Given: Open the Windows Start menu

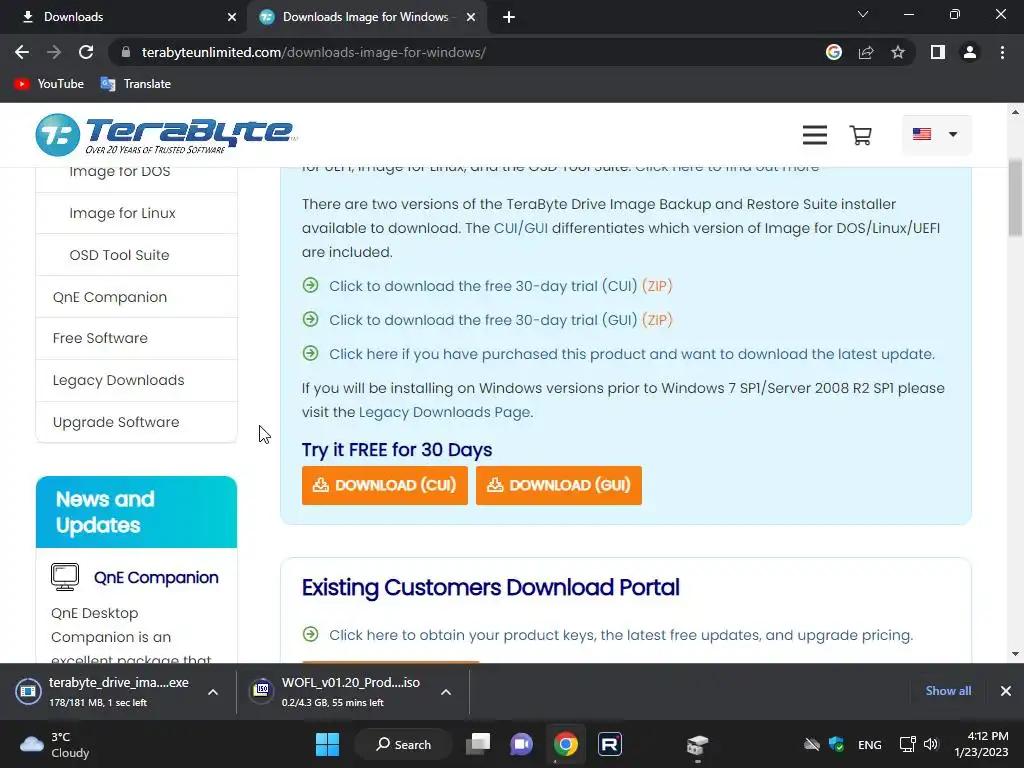Looking at the screenshot, I should click(x=327, y=744).
